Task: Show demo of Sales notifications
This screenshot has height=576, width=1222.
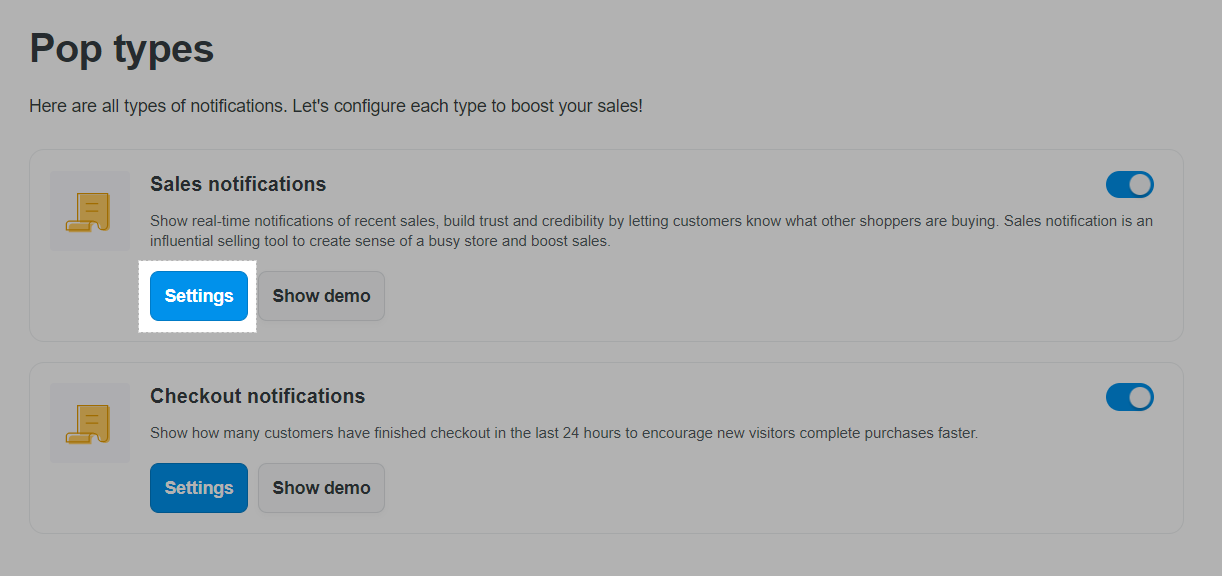Action: click(321, 296)
